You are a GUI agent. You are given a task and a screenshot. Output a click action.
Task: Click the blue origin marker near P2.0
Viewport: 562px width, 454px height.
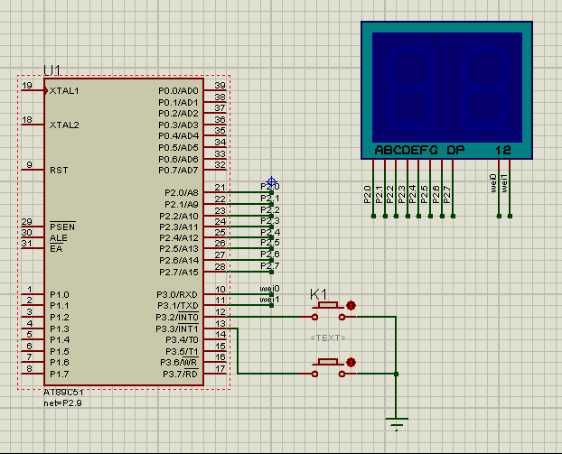(x=272, y=182)
